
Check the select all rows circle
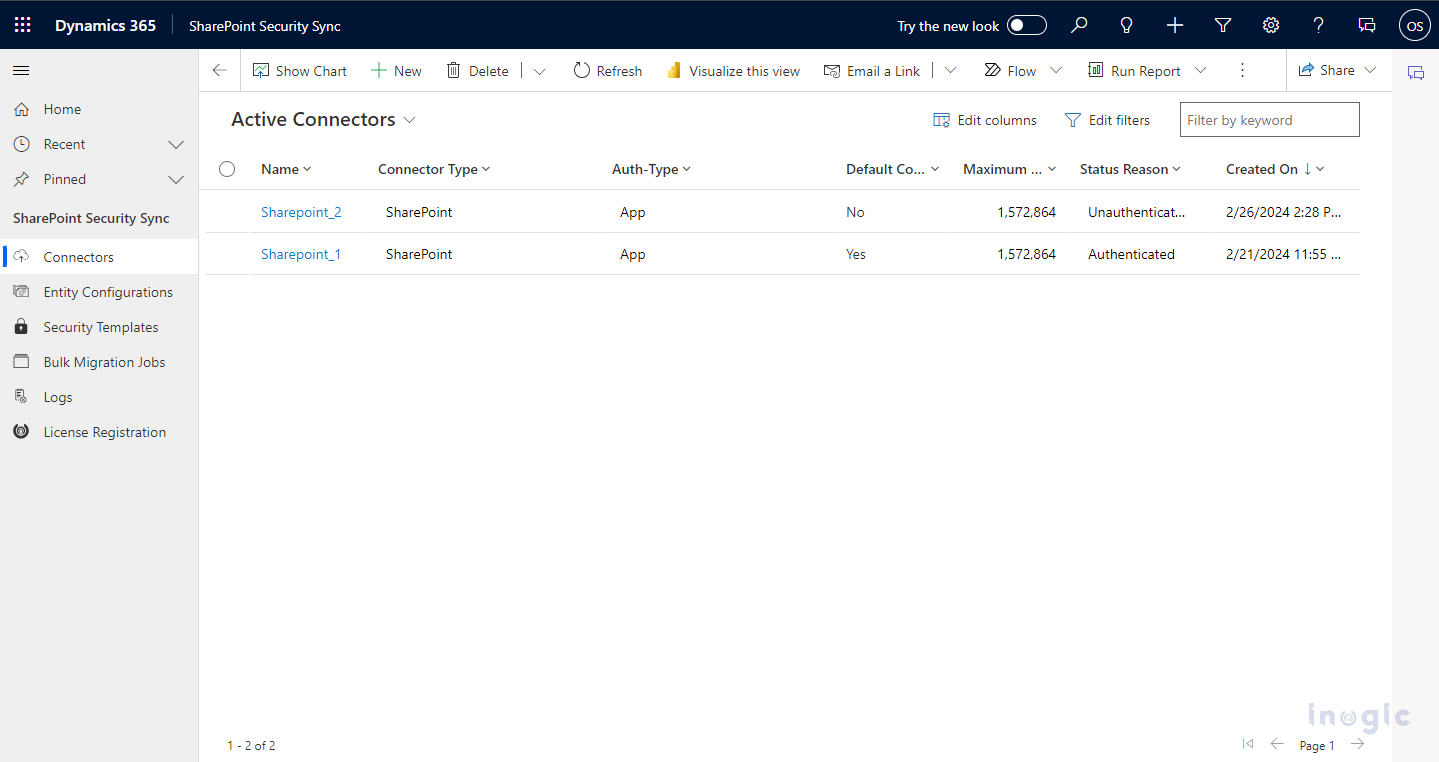click(x=227, y=169)
